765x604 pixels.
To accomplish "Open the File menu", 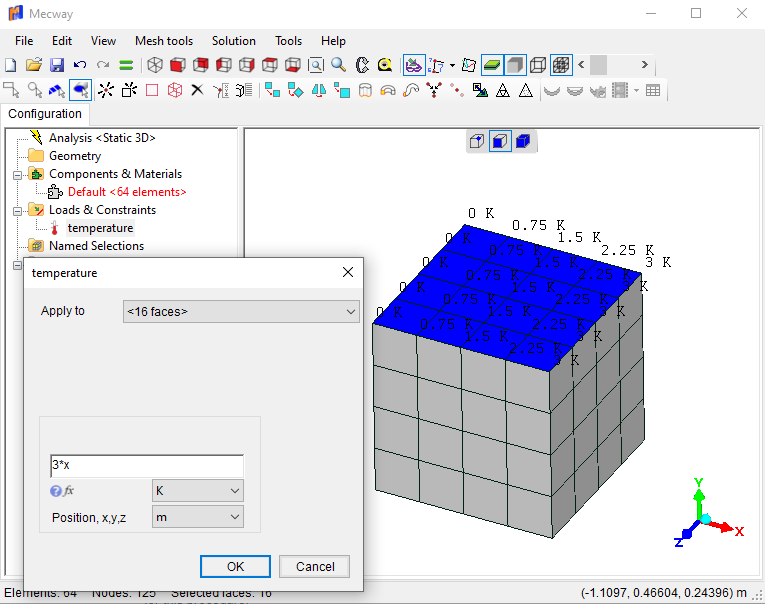I will [x=24, y=41].
